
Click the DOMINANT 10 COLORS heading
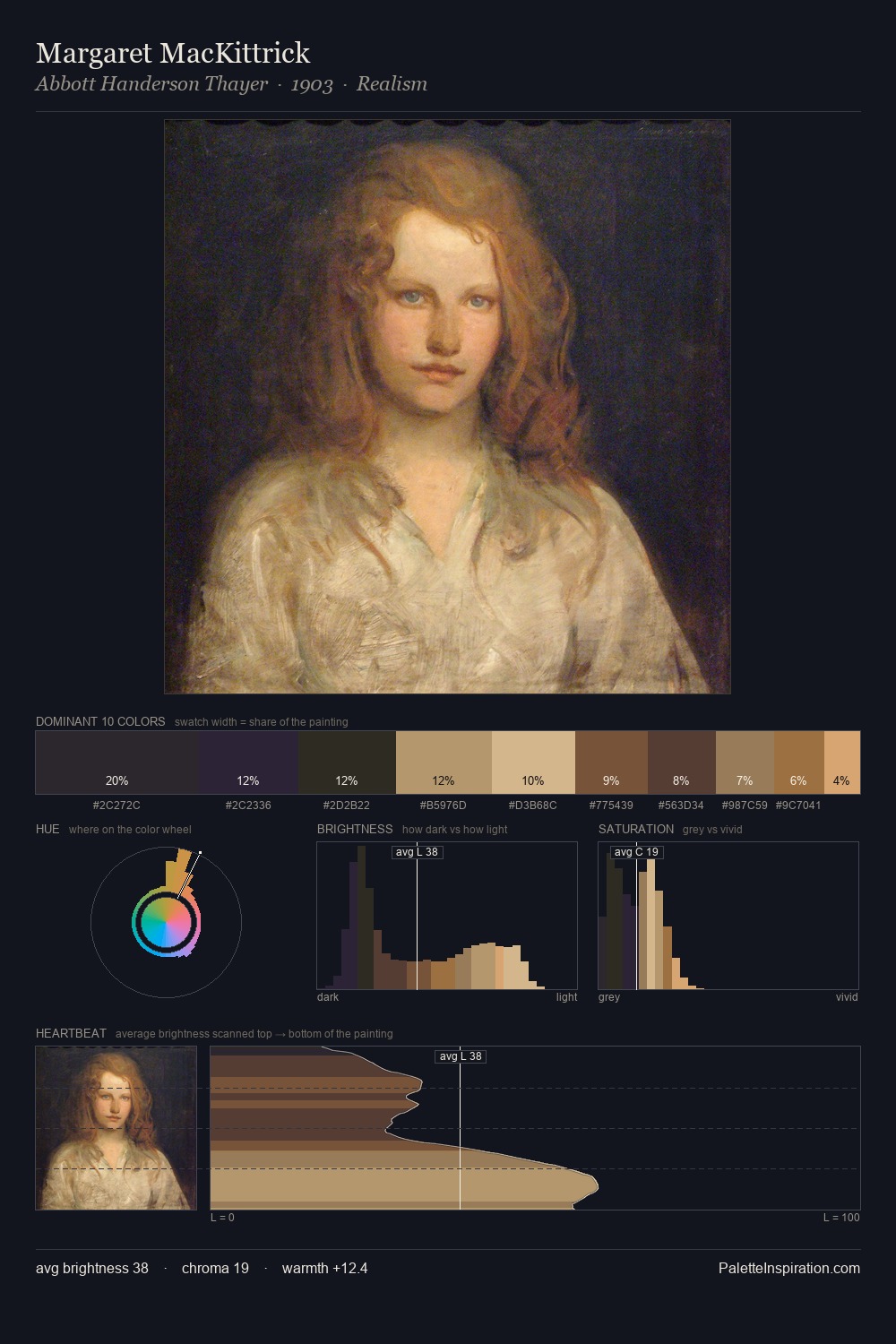(100, 721)
